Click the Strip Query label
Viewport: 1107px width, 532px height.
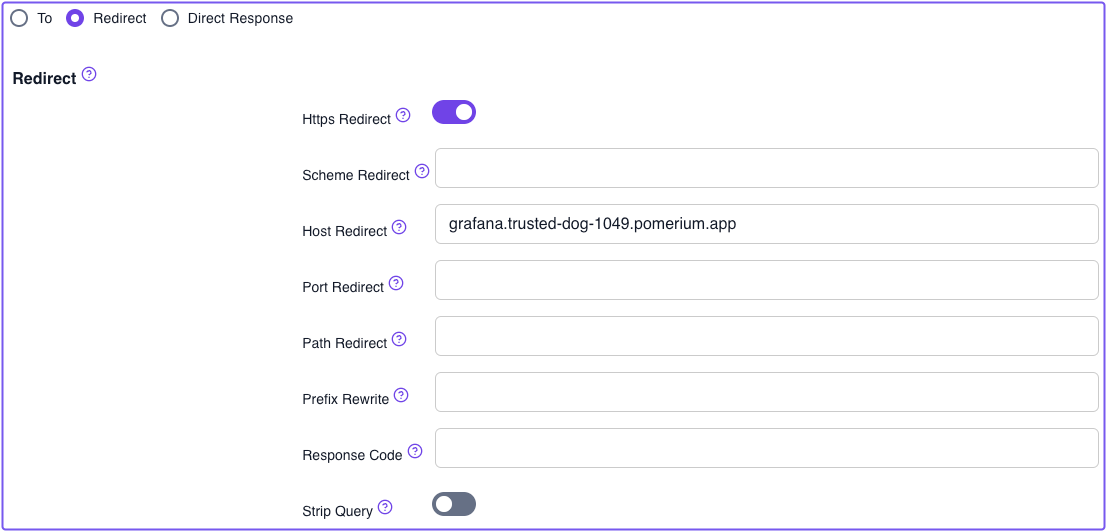337,511
